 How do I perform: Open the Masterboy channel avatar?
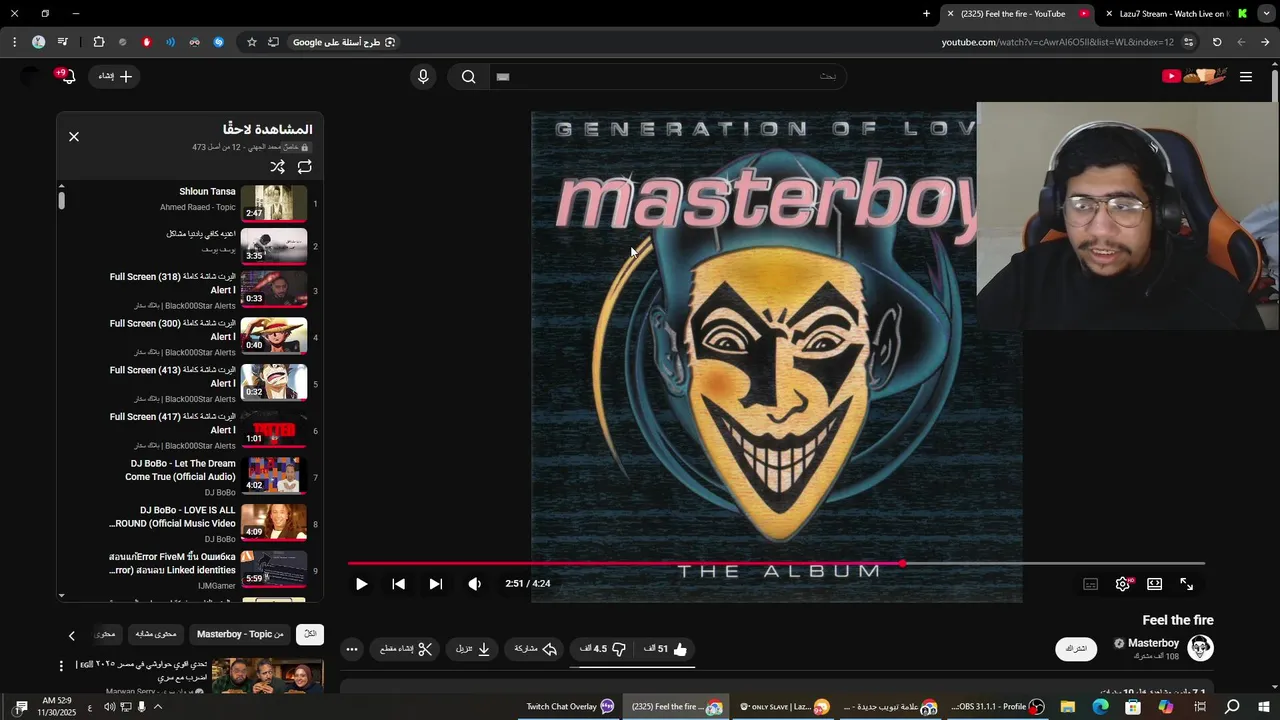coord(1200,648)
